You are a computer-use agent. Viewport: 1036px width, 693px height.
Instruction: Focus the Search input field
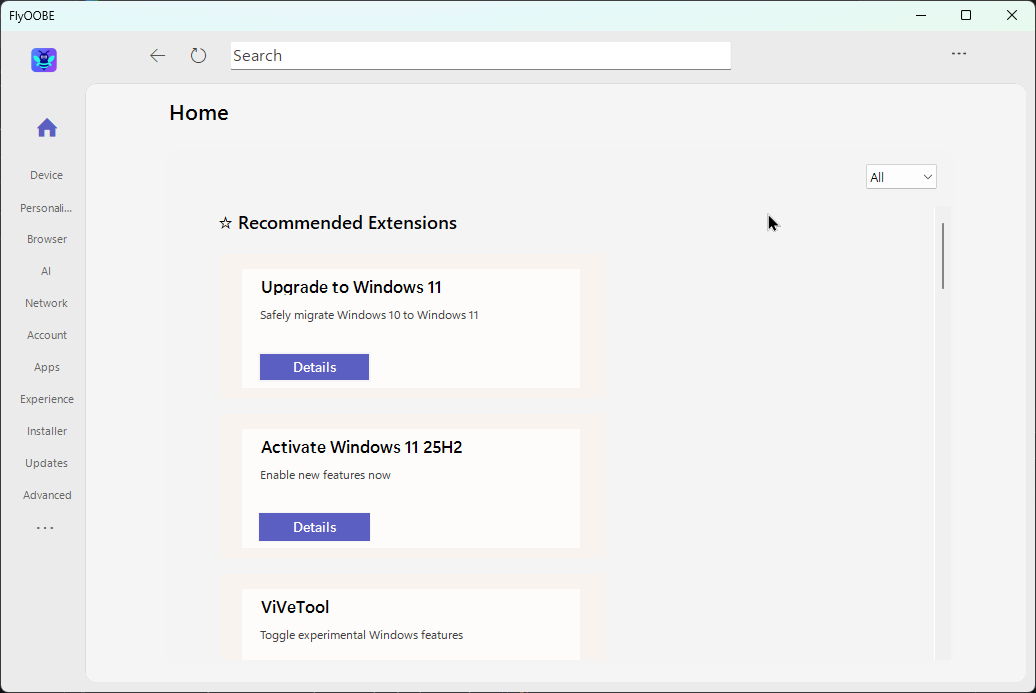(480, 55)
